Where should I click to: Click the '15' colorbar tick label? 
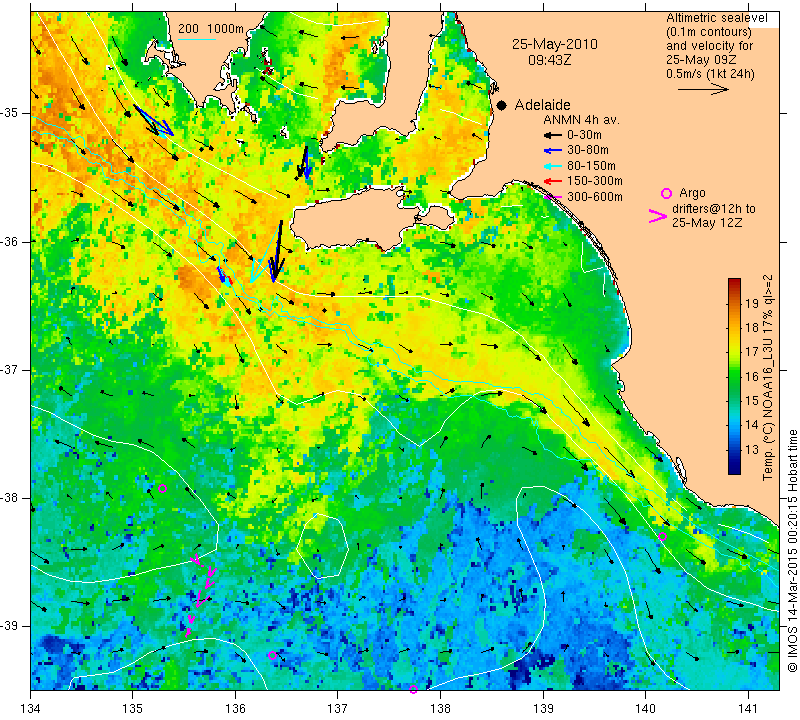752,401
